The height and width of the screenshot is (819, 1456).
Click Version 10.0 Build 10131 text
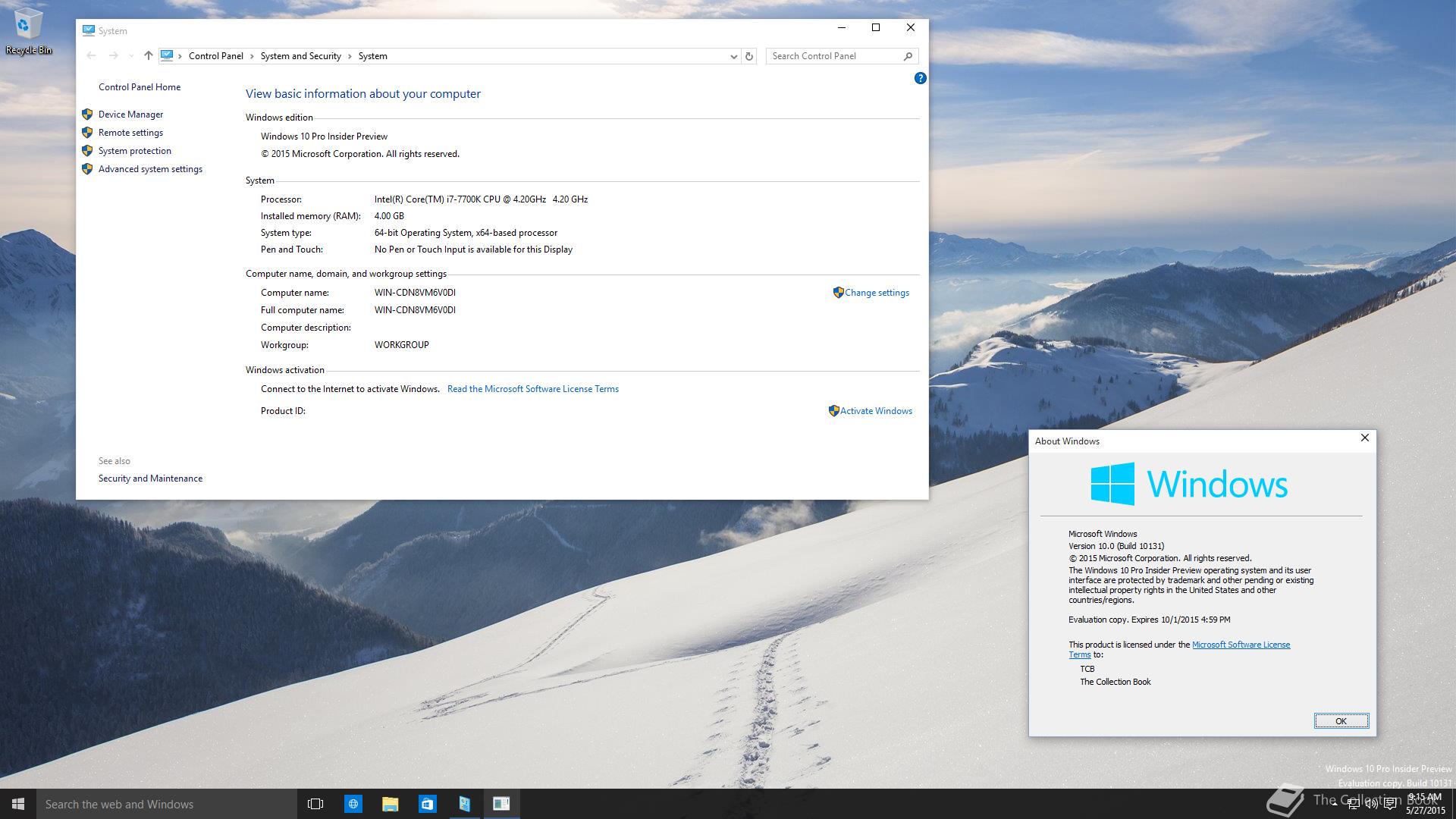point(1116,546)
